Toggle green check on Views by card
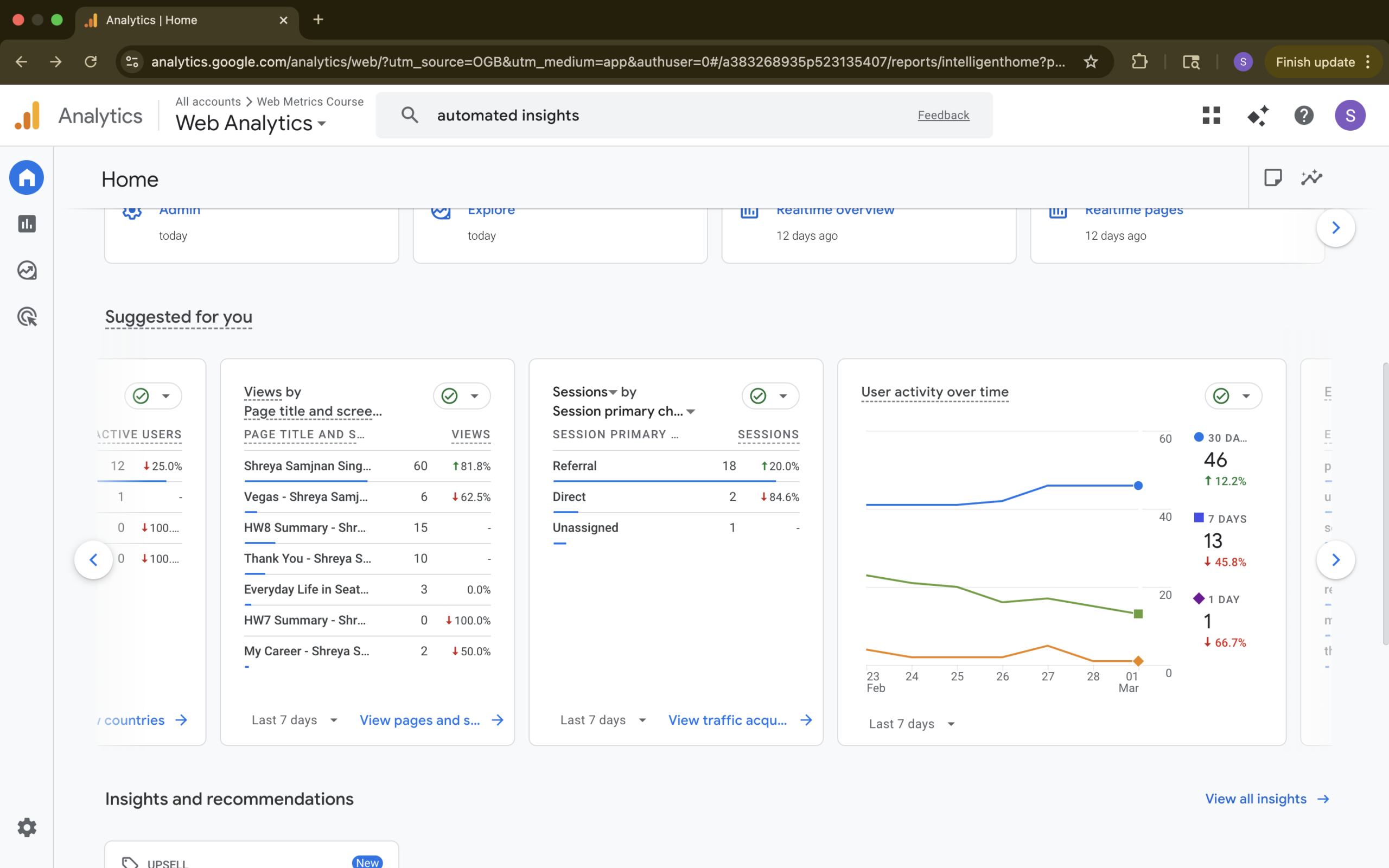Viewport: 1389px width, 868px height. (450, 396)
